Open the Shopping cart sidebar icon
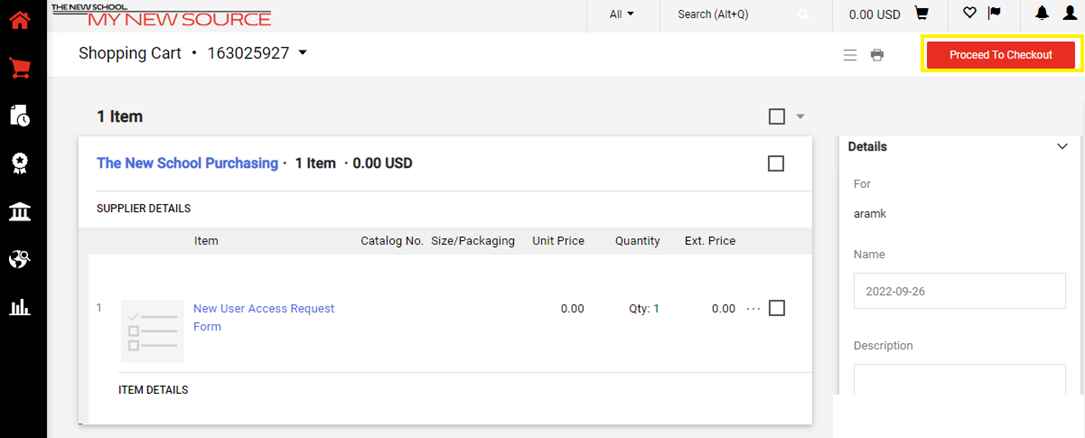 pos(20,68)
